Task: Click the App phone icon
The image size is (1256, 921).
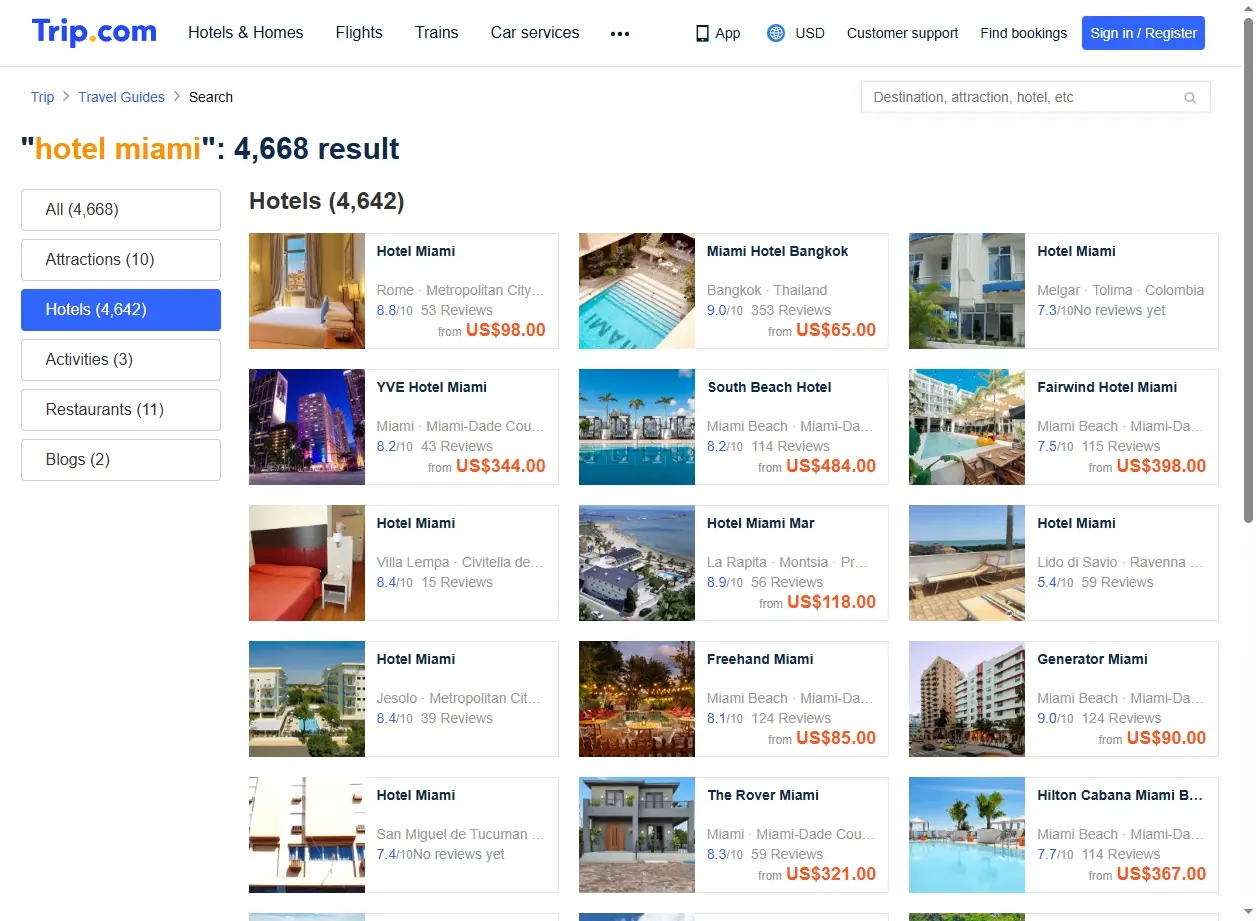Action: click(702, 33)
